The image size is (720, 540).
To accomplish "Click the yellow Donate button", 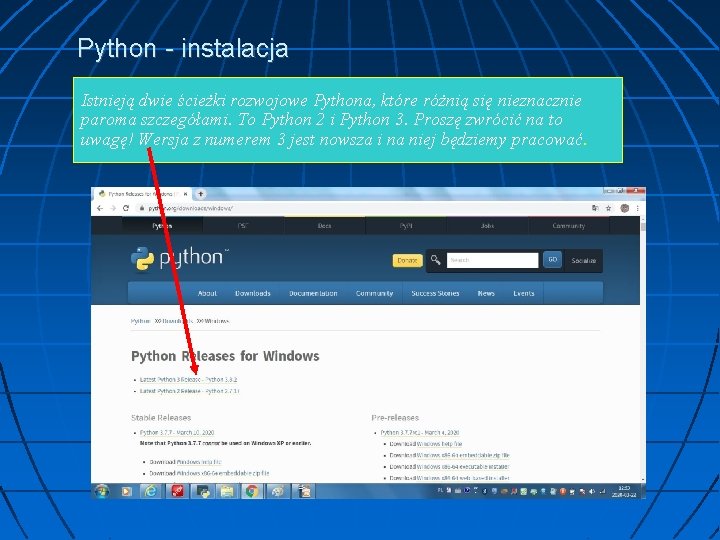I will point(407,260).
